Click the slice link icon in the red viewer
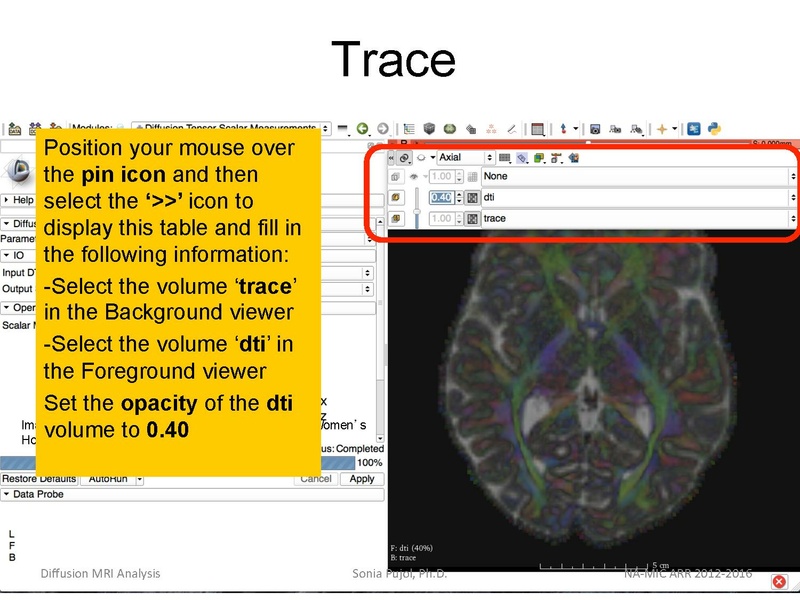 404,157
